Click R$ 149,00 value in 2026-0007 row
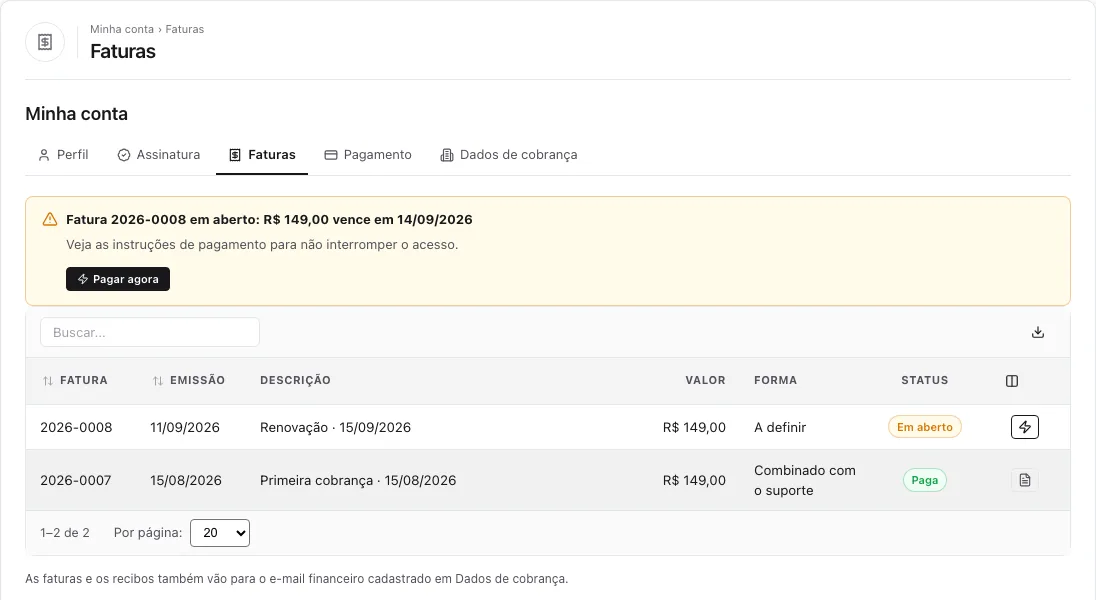The image size is (1096, 600). [x=694, y=480]
